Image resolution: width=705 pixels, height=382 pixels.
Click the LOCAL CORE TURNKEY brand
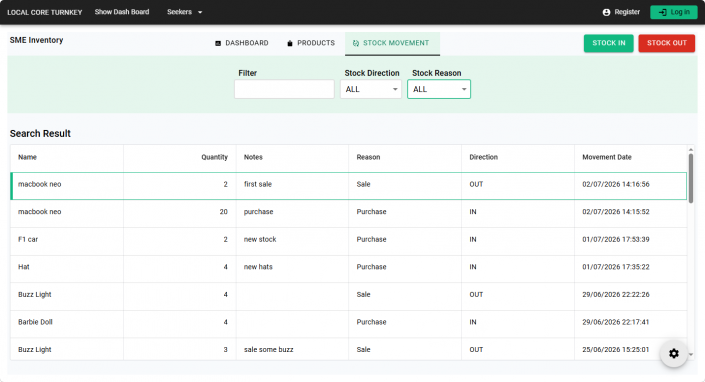tap(45, 12)
